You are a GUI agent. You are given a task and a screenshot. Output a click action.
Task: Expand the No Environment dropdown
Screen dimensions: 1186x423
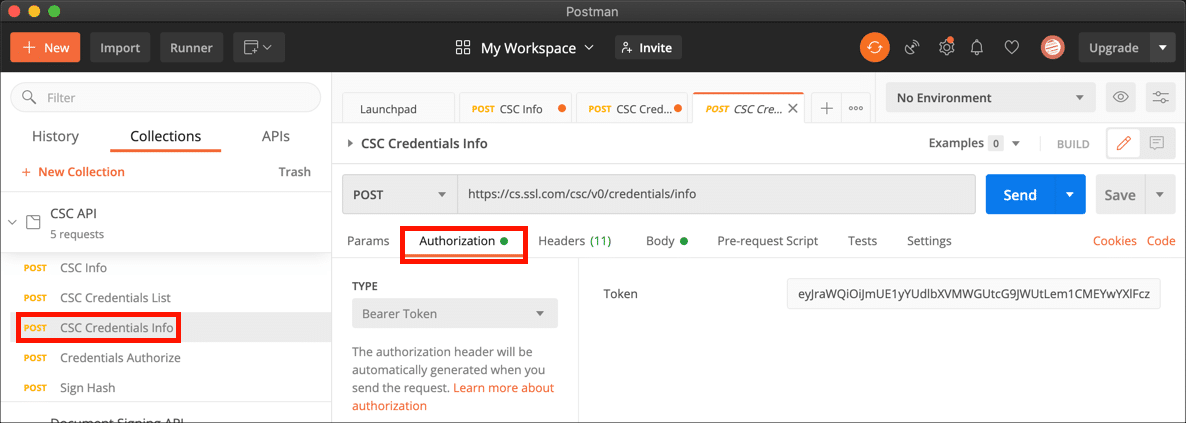pos(989,98)
